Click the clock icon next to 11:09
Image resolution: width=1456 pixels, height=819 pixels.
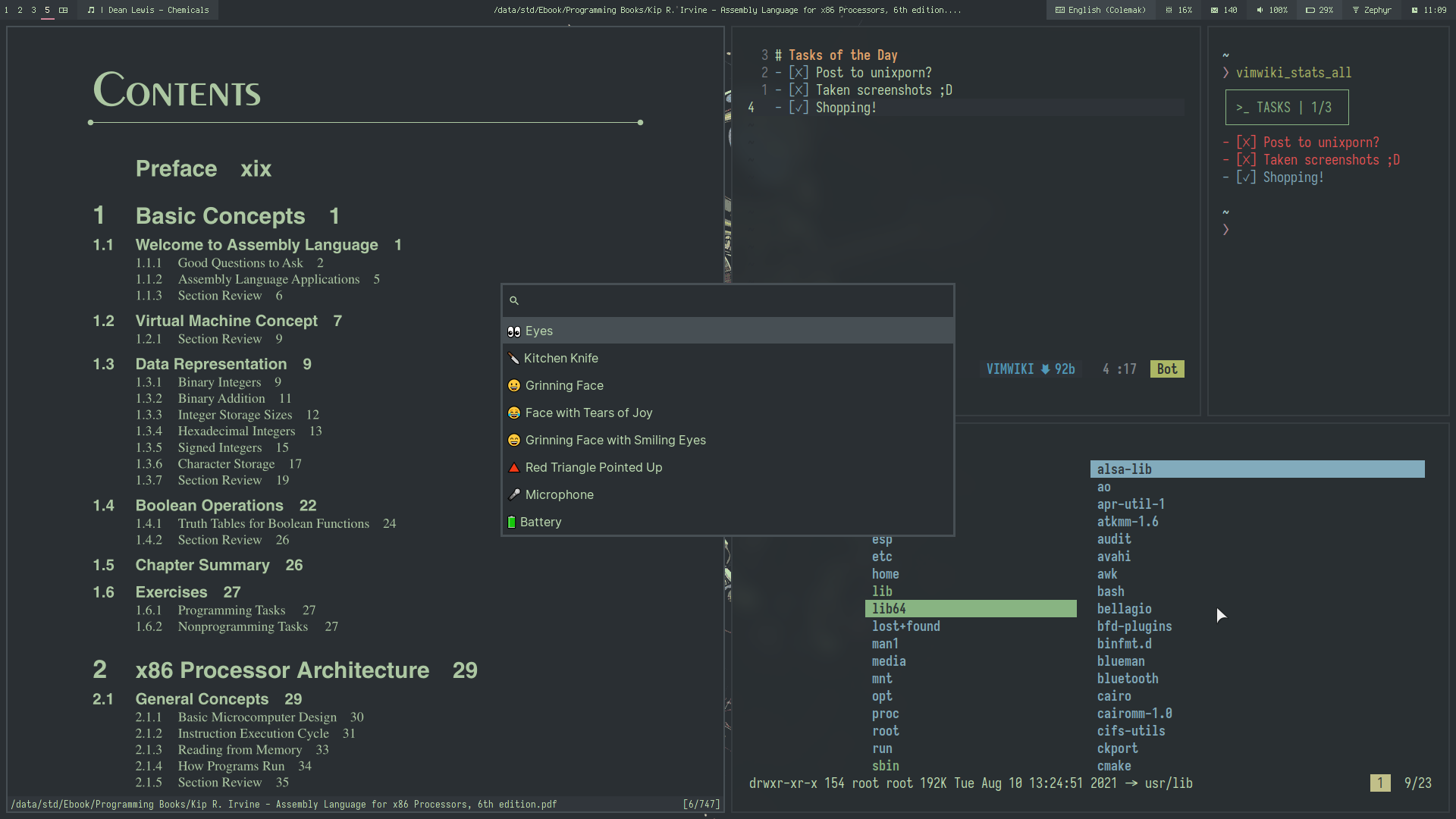pos(1414,10)
